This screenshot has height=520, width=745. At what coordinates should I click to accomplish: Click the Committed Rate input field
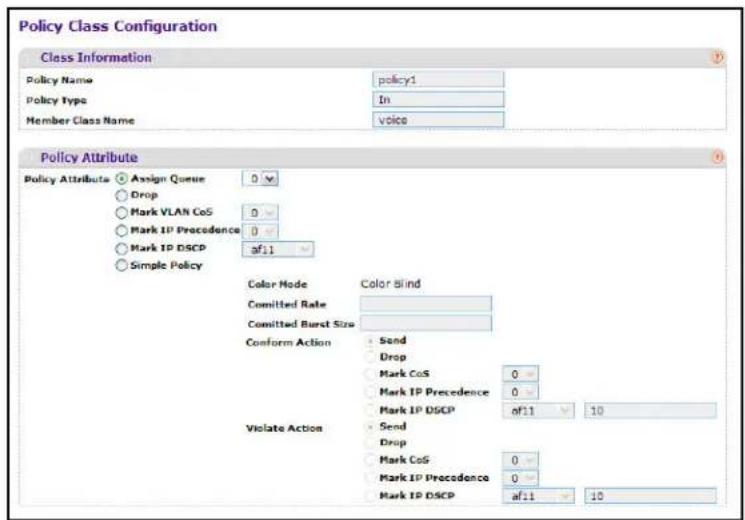pos(426,304)
